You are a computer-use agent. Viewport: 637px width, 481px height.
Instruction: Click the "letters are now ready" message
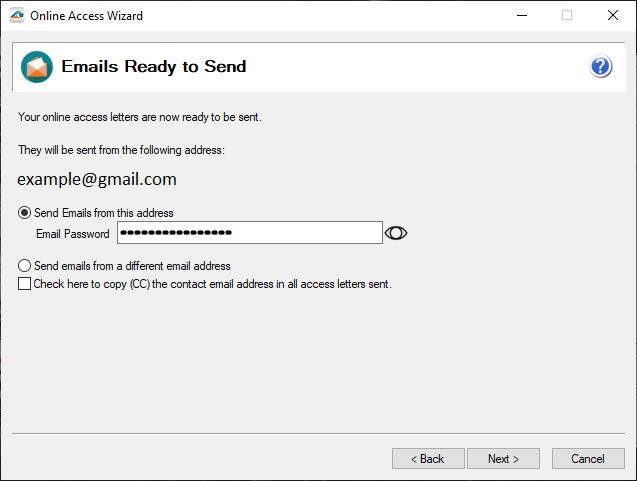click(139, 118)
